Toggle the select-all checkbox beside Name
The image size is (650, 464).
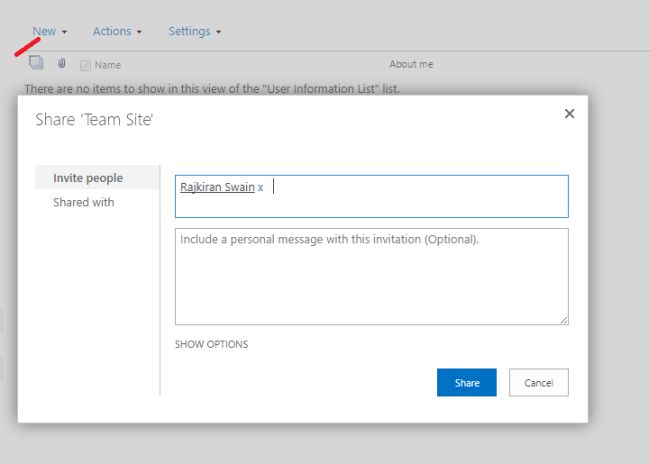tap(85, 65)
